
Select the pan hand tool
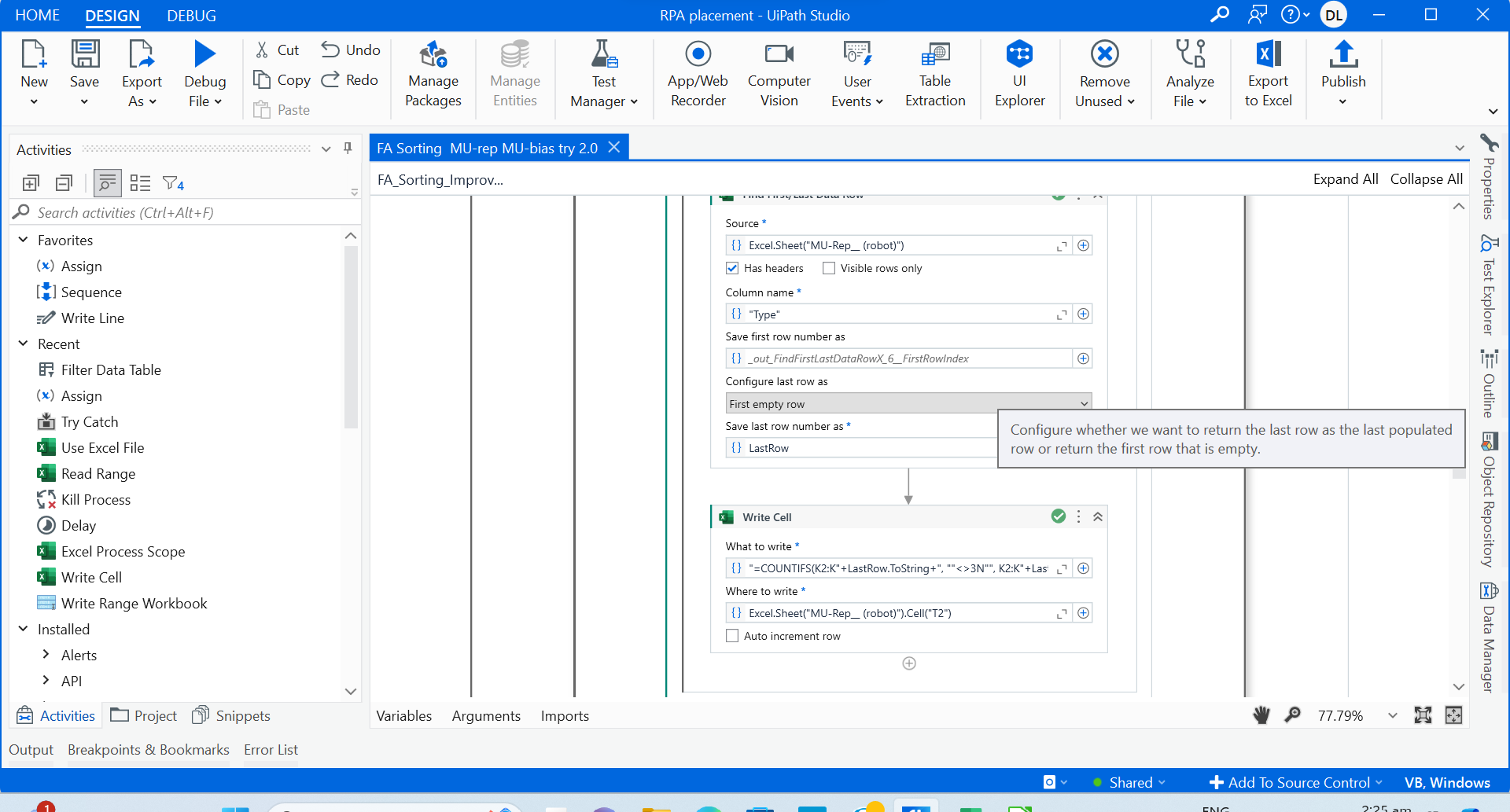coord(1261,715)
